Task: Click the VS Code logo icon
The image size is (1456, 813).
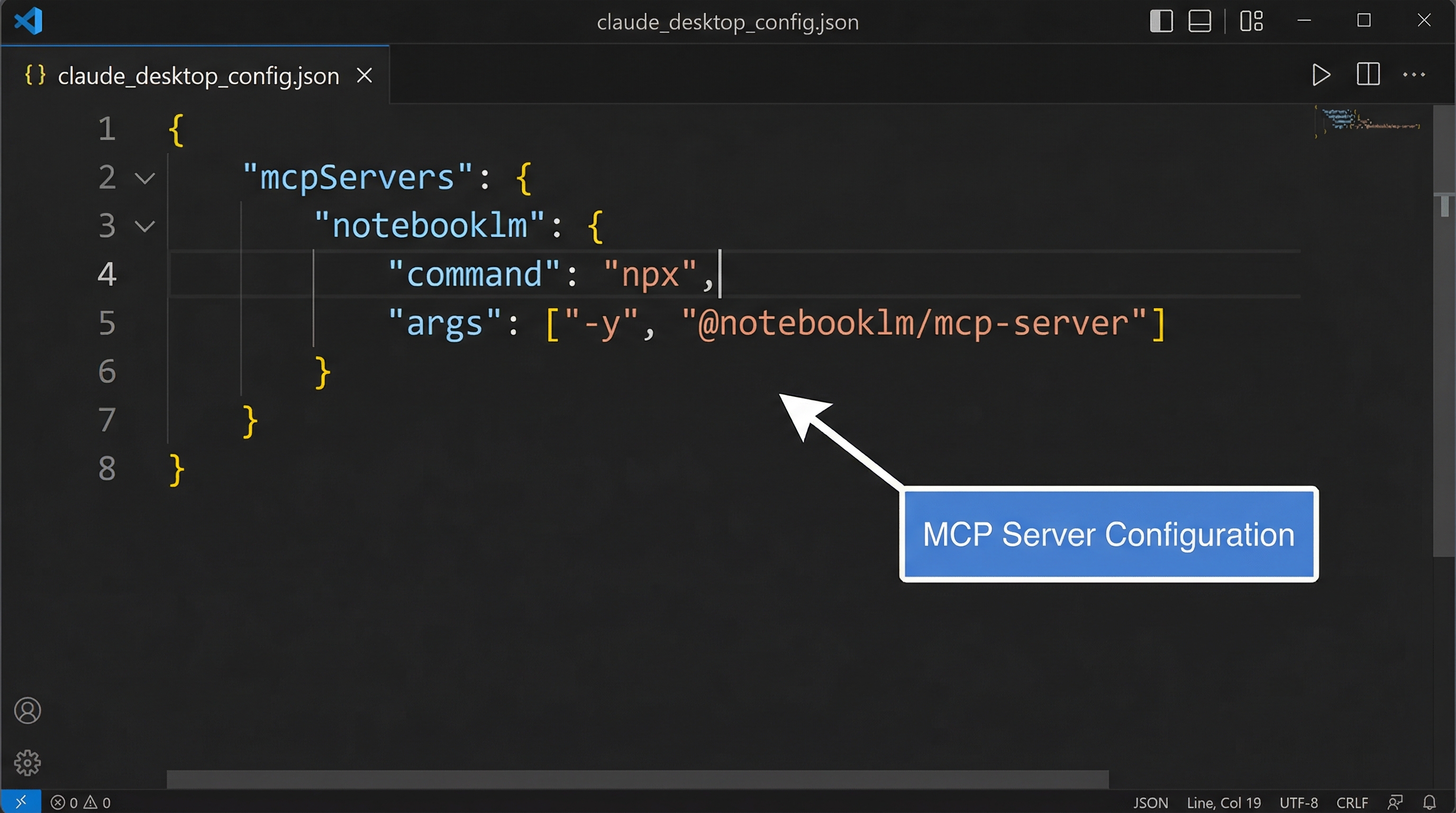Action: (x=28, y=21)
